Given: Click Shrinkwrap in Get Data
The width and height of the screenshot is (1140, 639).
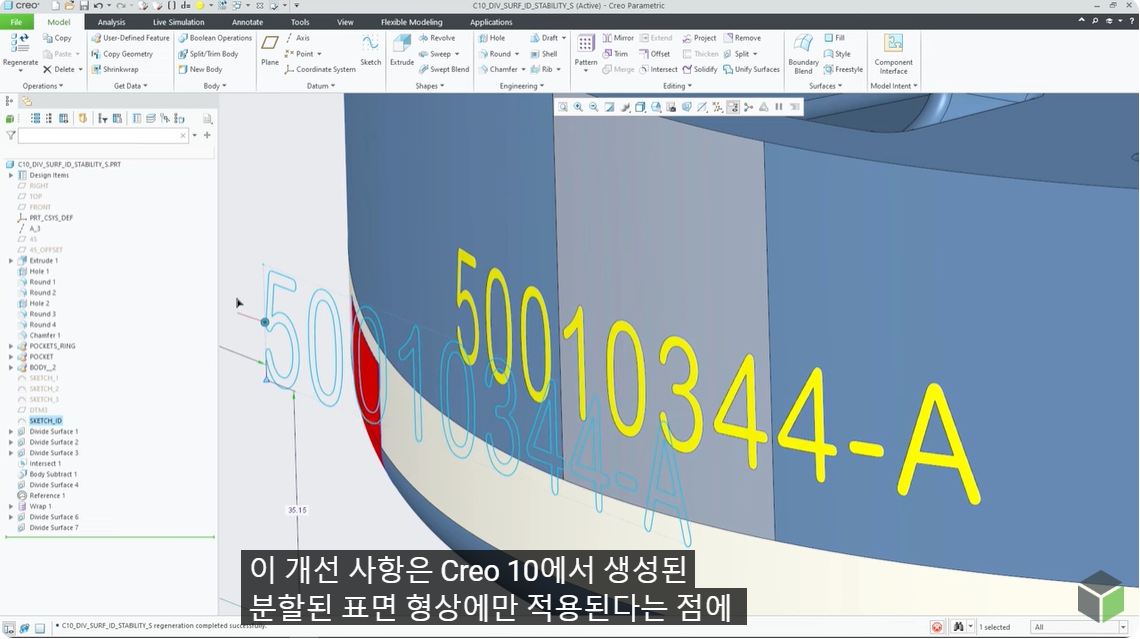Looking at the screenshot, I should coord(115,70).
